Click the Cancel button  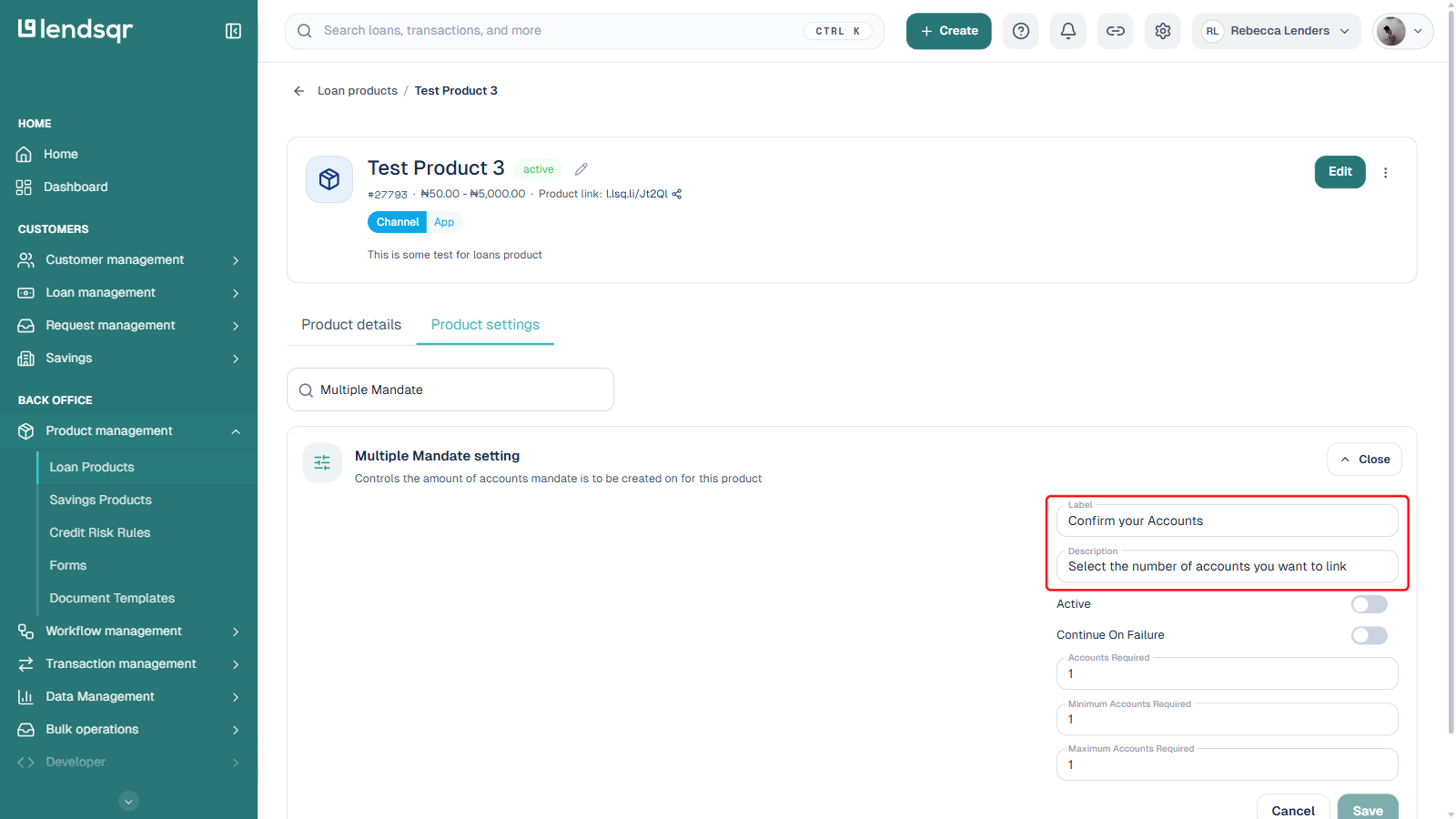point(1293,810)
